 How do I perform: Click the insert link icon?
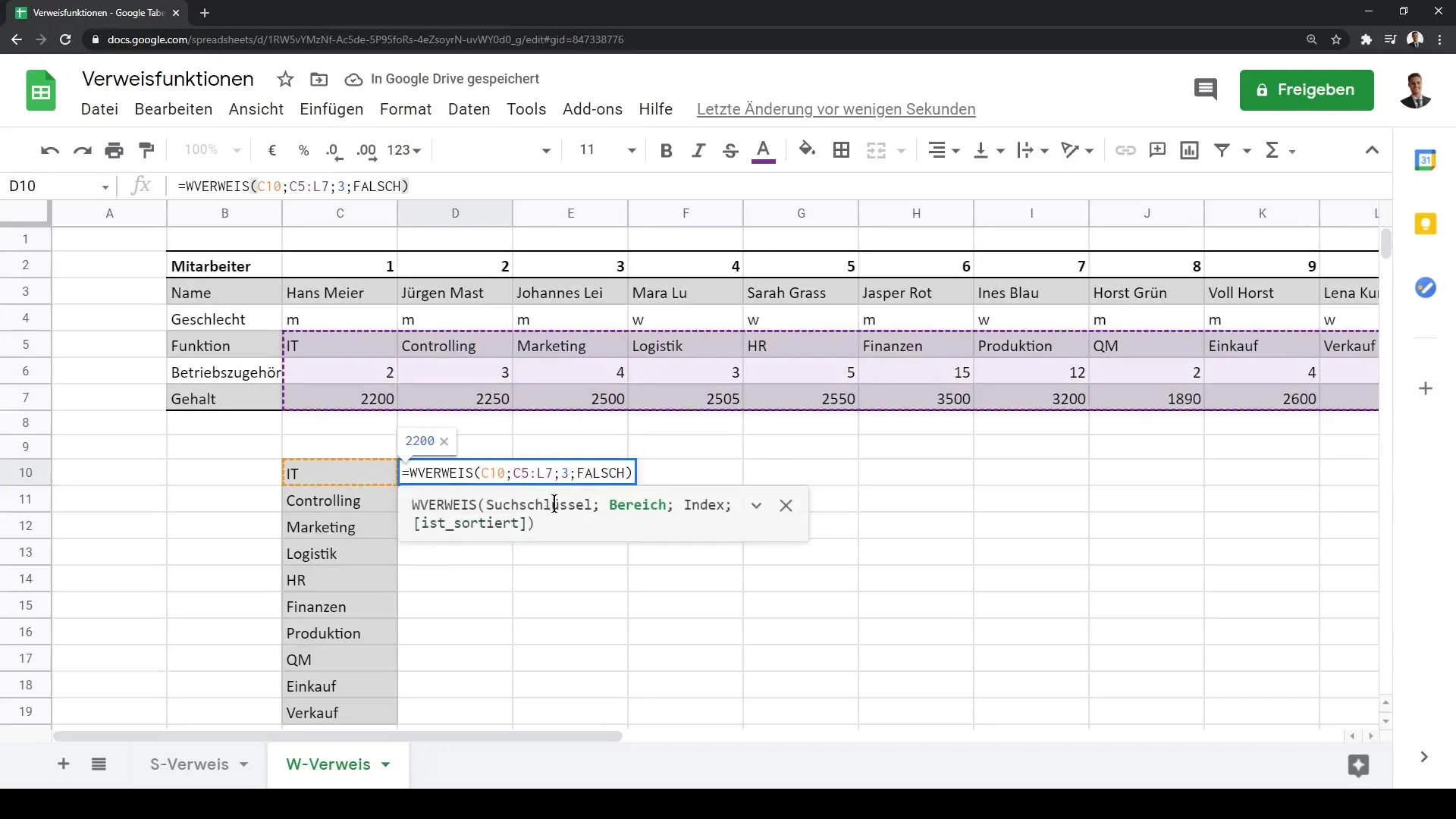click(x=1125, y=150)
